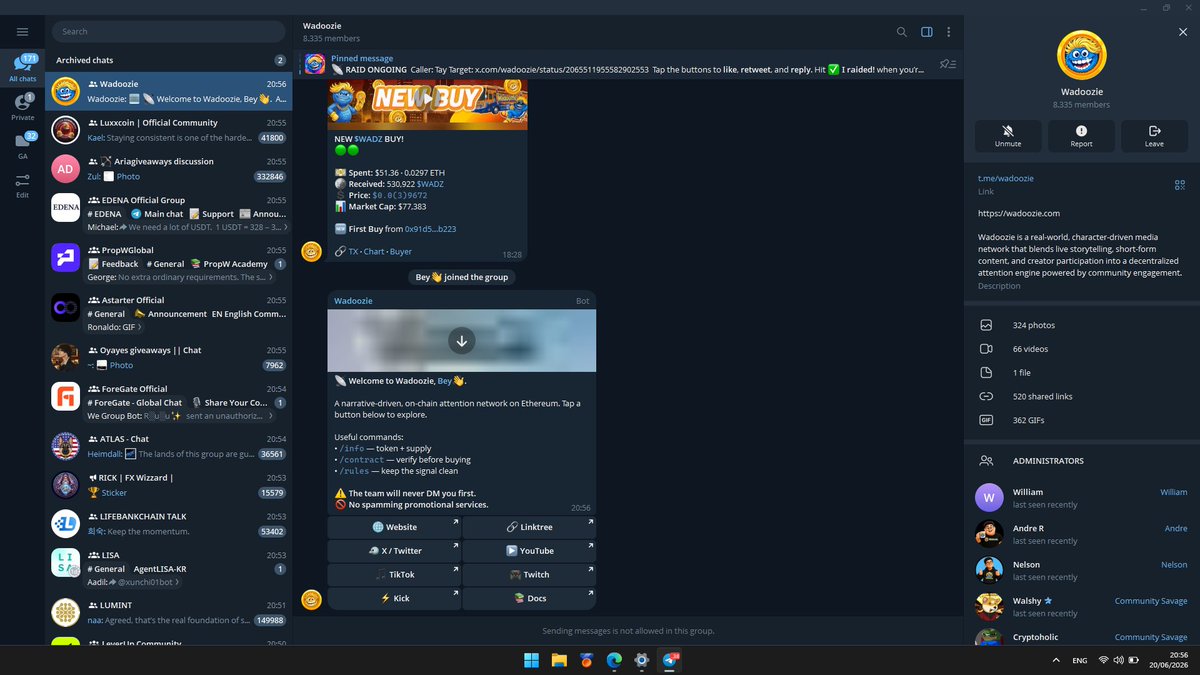Open the TikTok bot button
1200x675 pixels.
click(394, 575)
